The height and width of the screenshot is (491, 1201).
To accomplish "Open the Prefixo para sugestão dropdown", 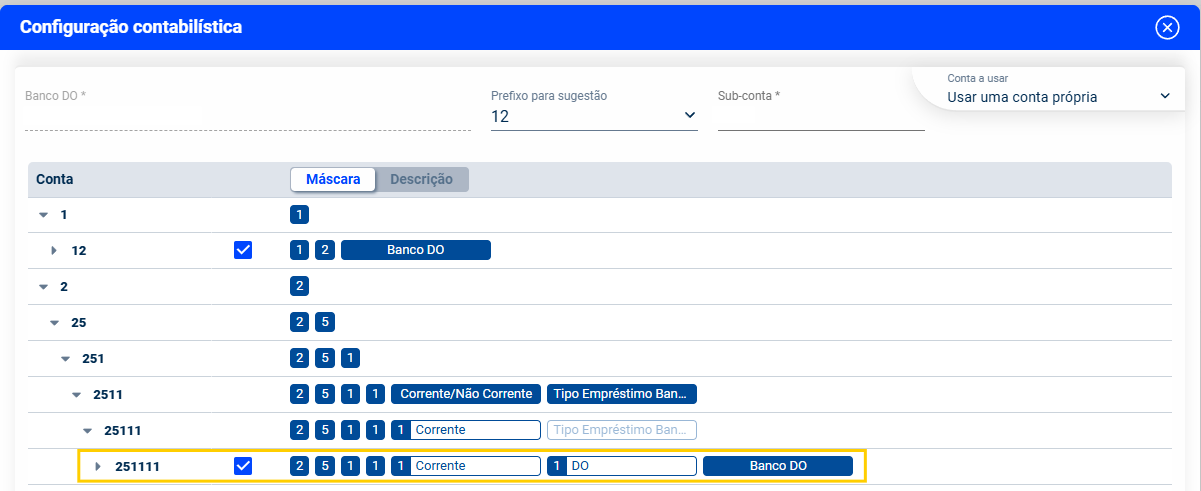I will tap(593, 116).
